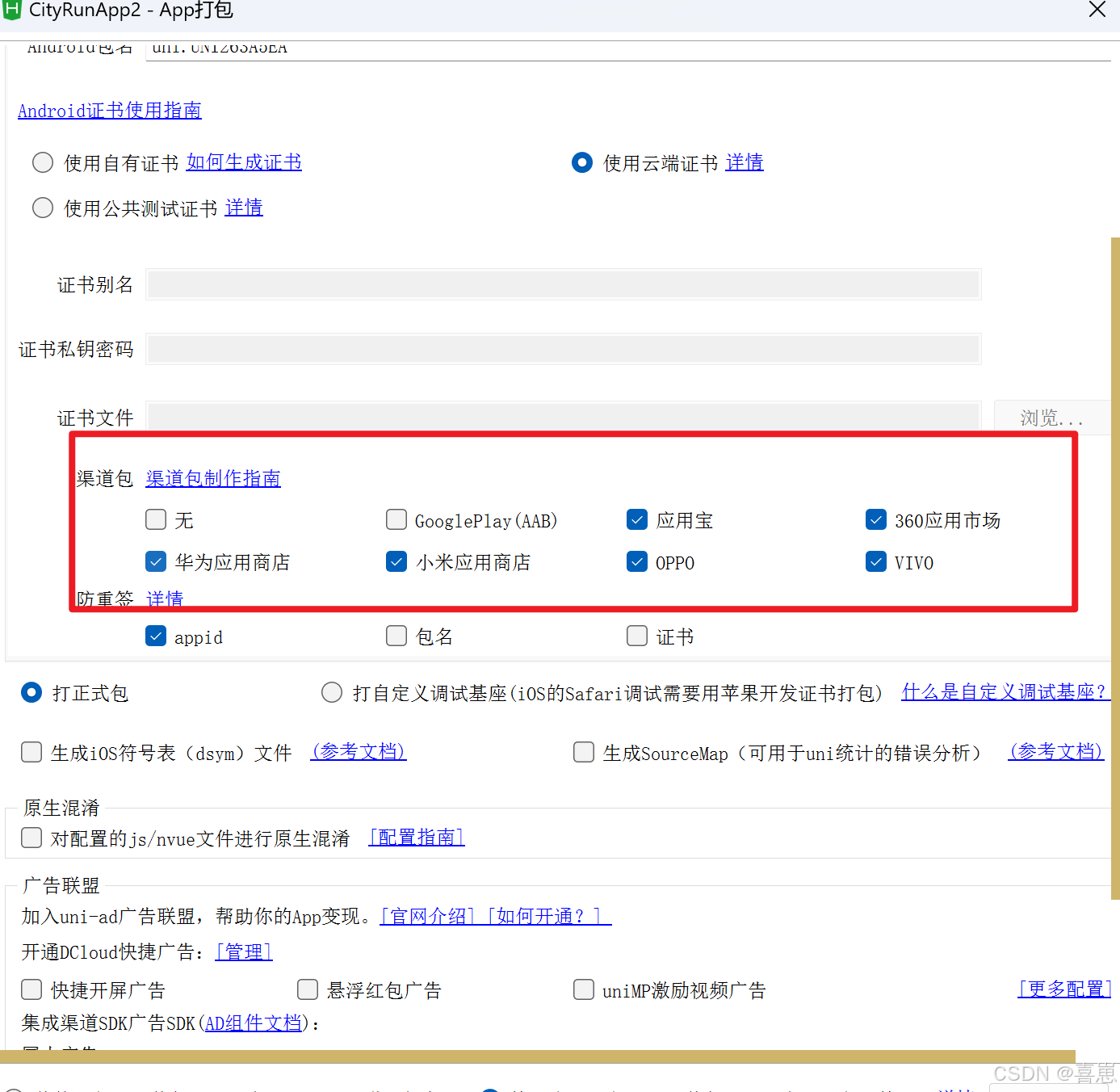1120x1092 pixels.
Task: Uncheck the 华为应用商店 channel
Action: coord(155,561)
